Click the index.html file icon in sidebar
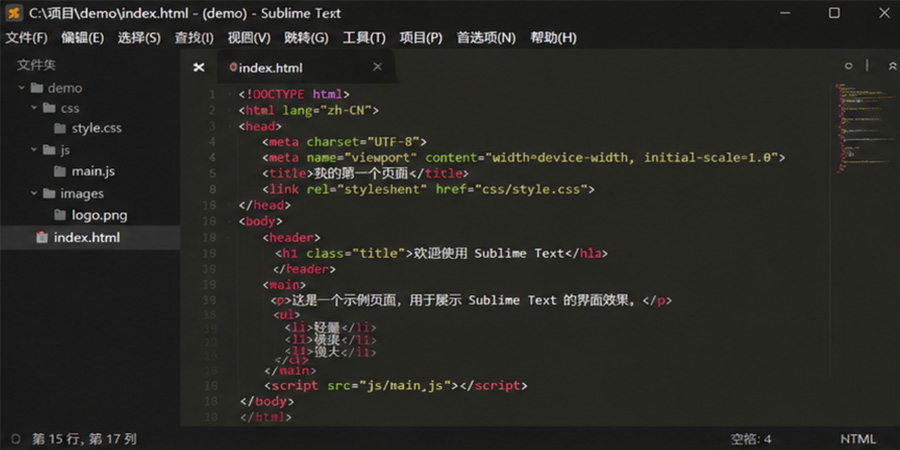The width and height of the screenshot is (900, 450). [41, 237]
